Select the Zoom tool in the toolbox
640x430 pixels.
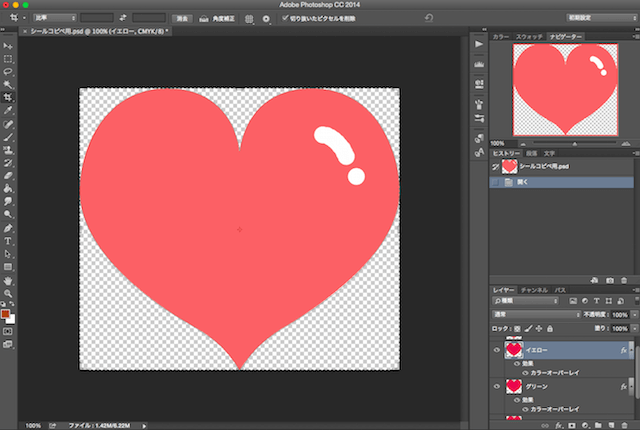pyautogui.click(x=8, y=293)
